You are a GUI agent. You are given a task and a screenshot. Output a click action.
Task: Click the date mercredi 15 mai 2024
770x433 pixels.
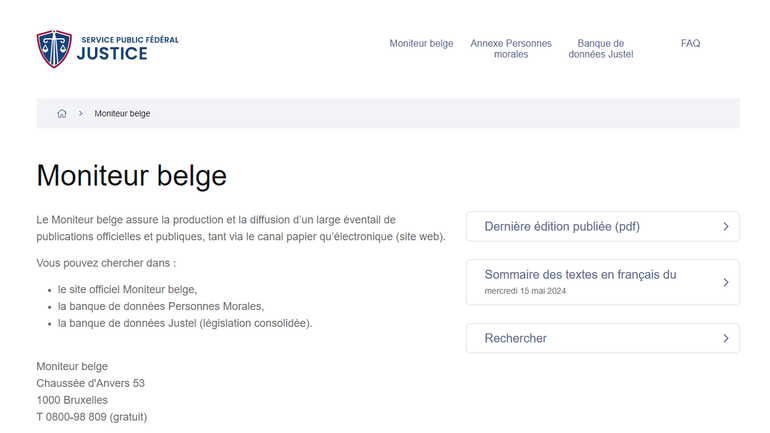point(525,292)
